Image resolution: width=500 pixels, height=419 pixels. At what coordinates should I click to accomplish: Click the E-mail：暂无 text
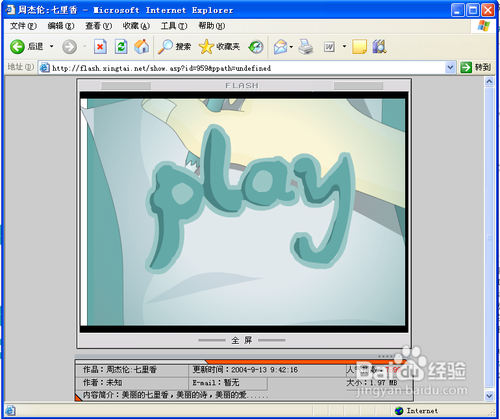pos(216,382)
